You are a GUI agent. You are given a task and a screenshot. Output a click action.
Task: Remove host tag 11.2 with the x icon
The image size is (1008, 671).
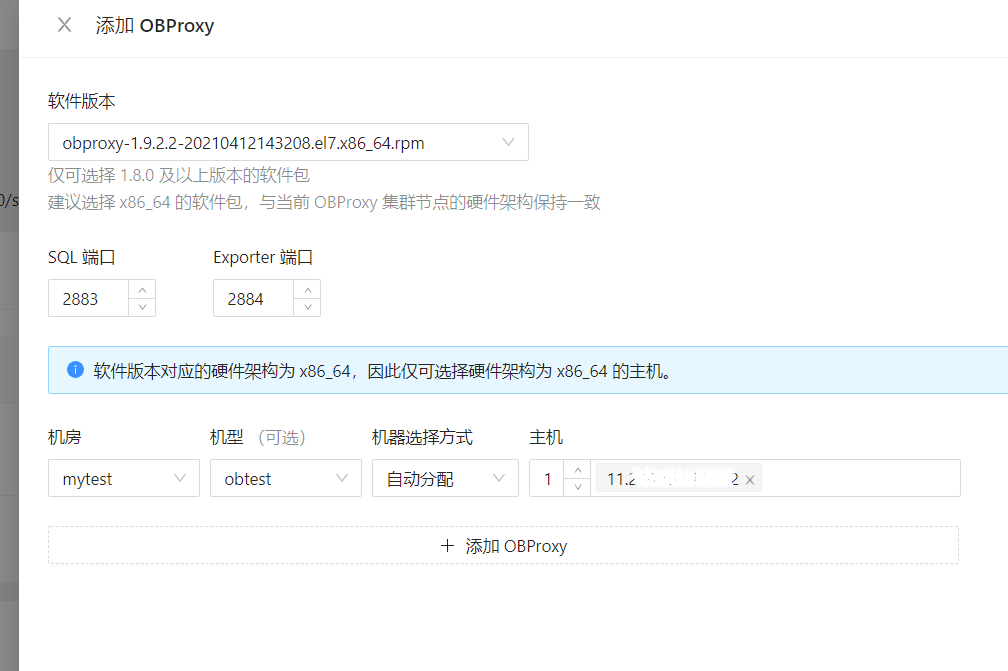click(750, 479)
